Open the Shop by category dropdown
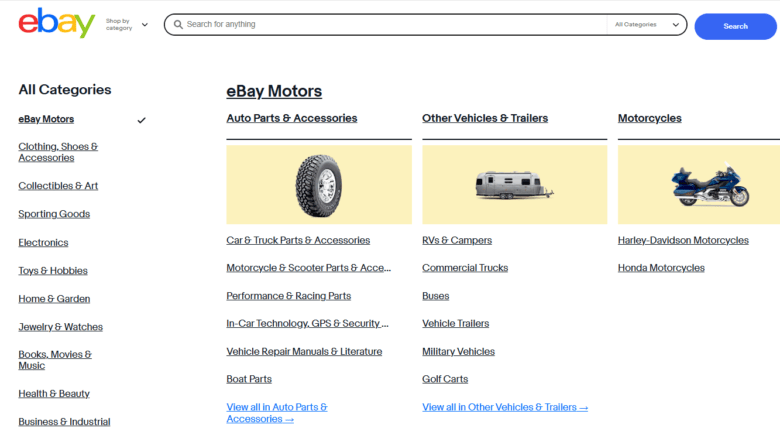This screenshot has height=428, width=780. pyautogui.click(x=126, y=24)
